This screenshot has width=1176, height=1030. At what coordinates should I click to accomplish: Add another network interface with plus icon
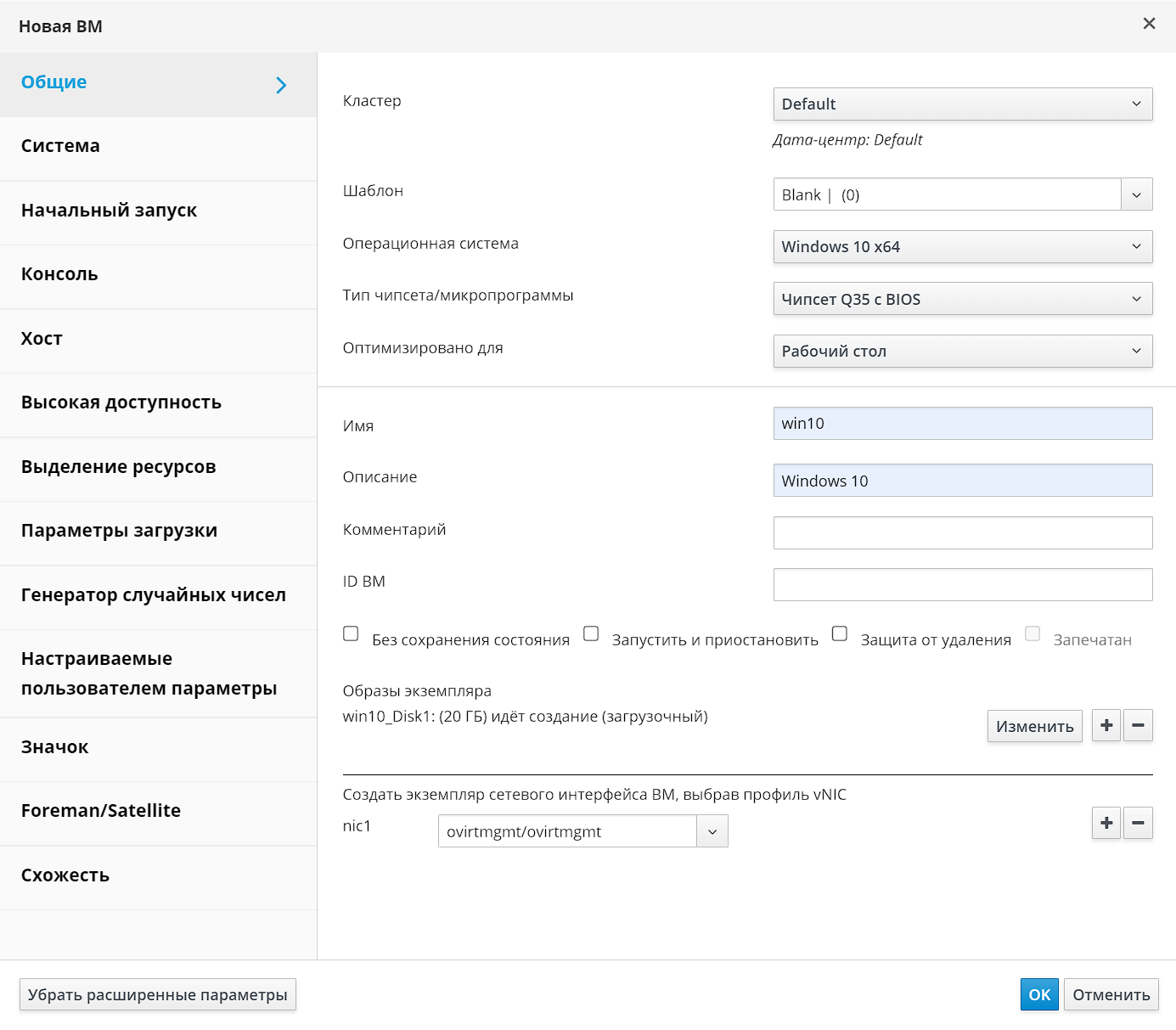coord(1106,823)
